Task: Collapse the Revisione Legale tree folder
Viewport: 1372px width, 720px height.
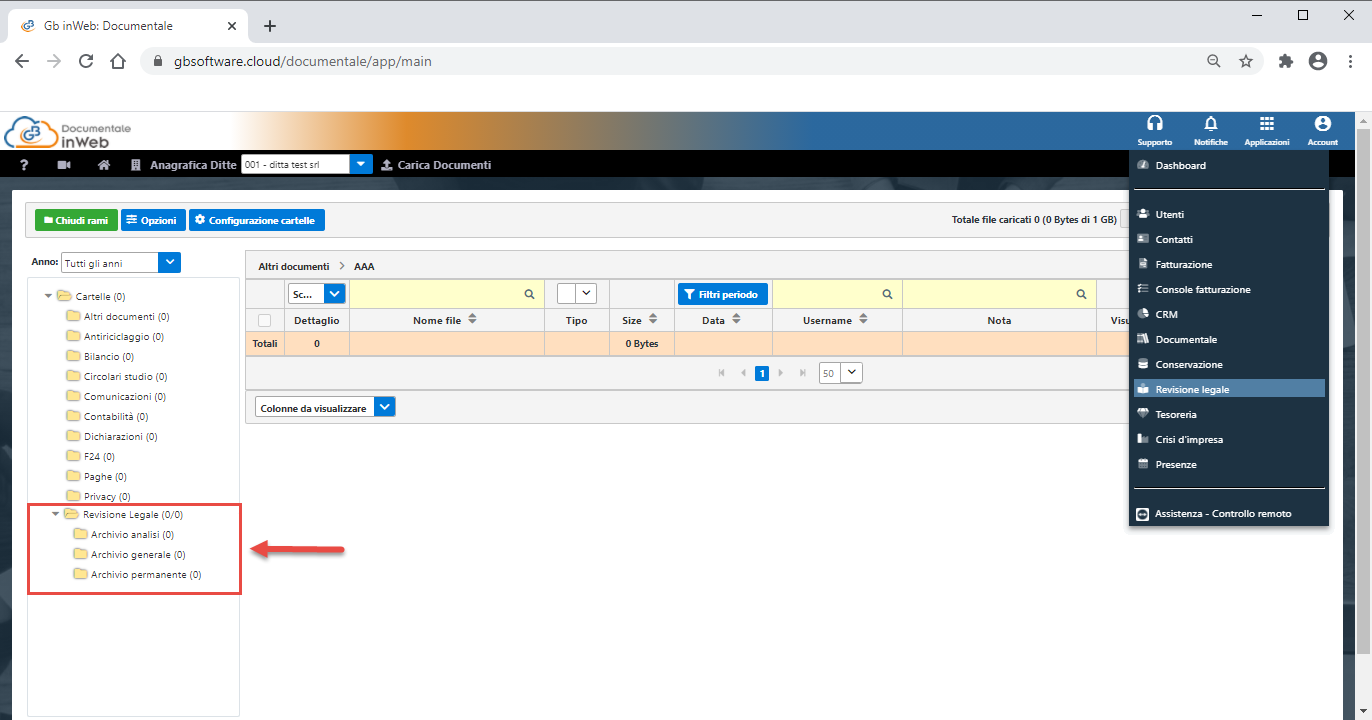Action: pyautogui.click(x=56, y=514)
